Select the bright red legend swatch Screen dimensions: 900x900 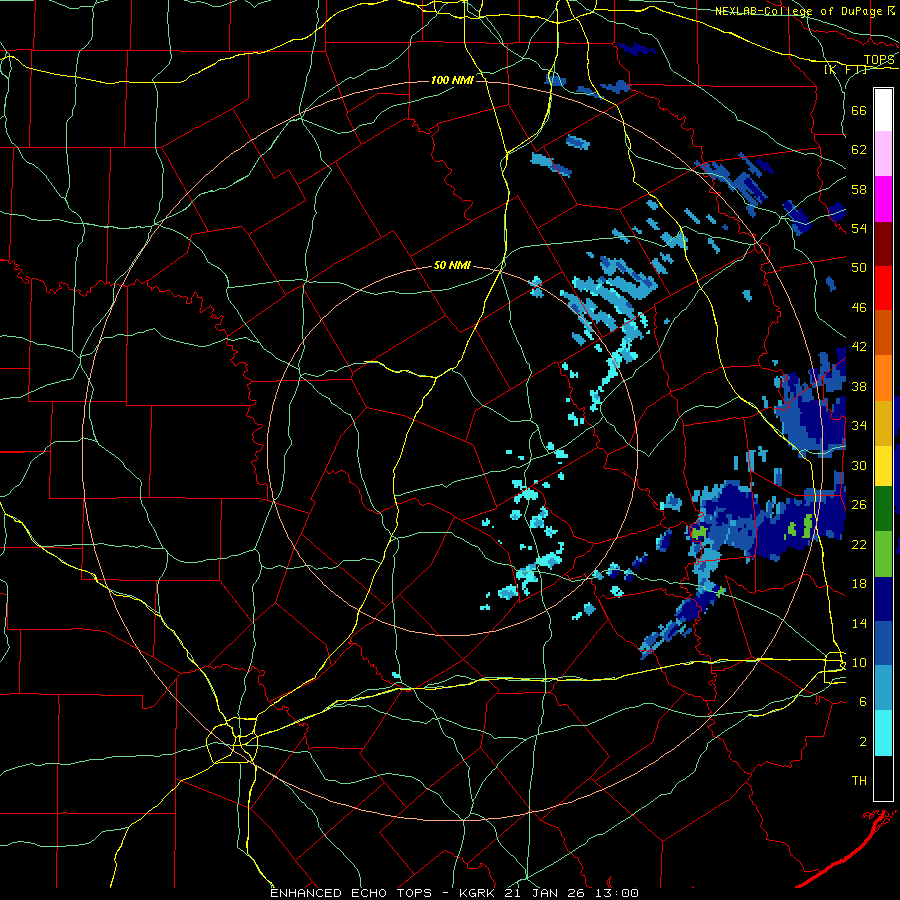coord(883,288)
